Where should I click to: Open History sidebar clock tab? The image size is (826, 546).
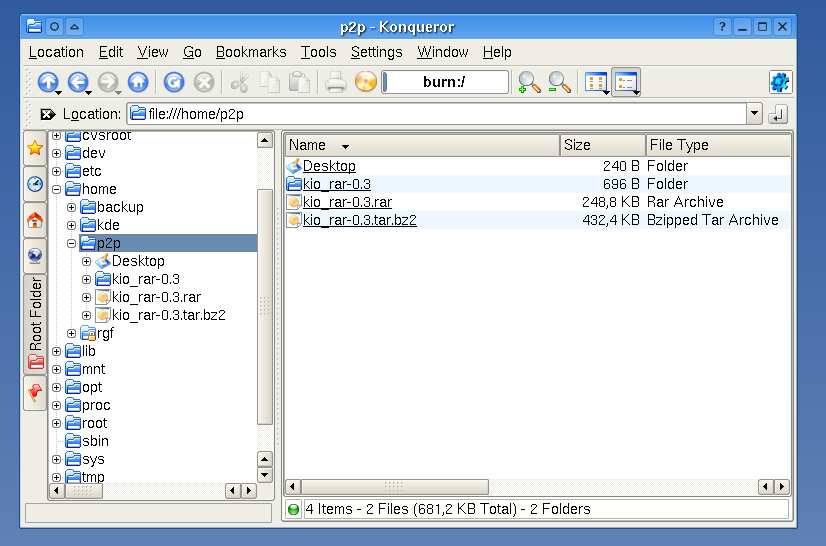(x=35, y=184)
